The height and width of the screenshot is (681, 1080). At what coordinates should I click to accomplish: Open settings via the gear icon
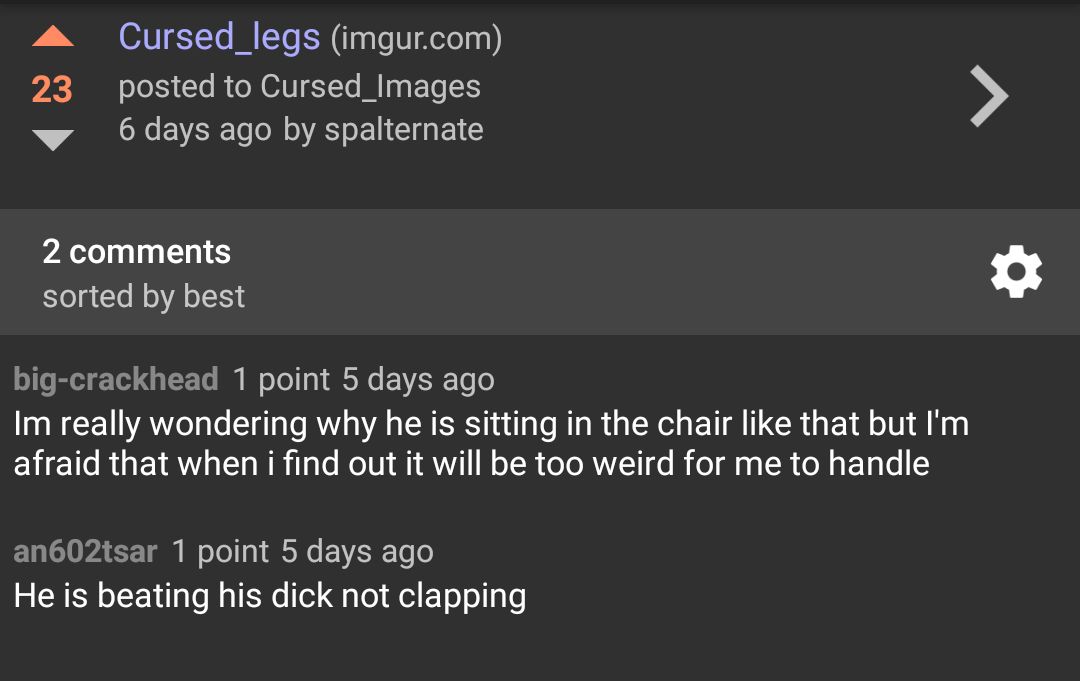[1016, 270]
